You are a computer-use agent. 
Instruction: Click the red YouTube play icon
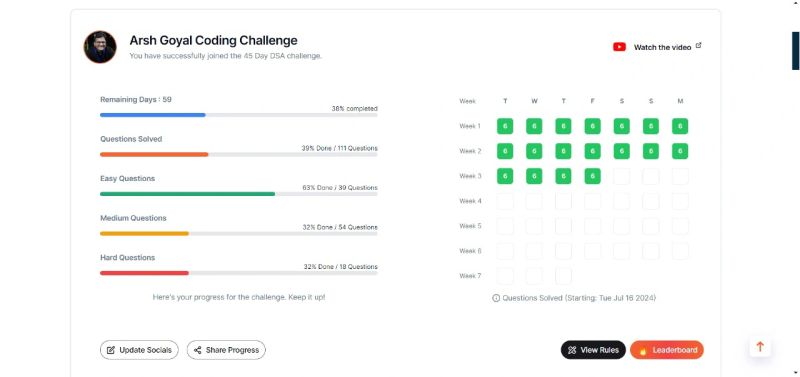(x=619, y=47)
